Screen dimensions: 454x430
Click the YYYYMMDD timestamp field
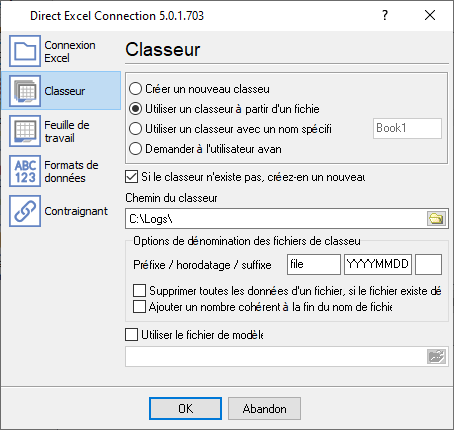(378, 264)
